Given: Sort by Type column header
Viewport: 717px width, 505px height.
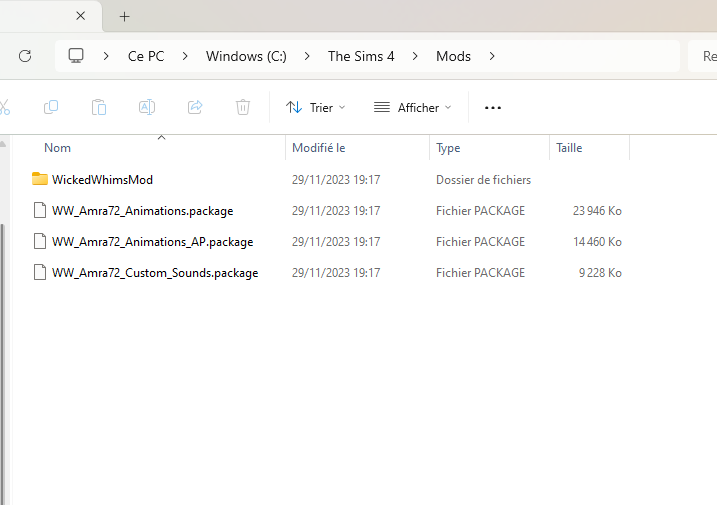Looking at the screenshot, I should click(x=448, y=148).
